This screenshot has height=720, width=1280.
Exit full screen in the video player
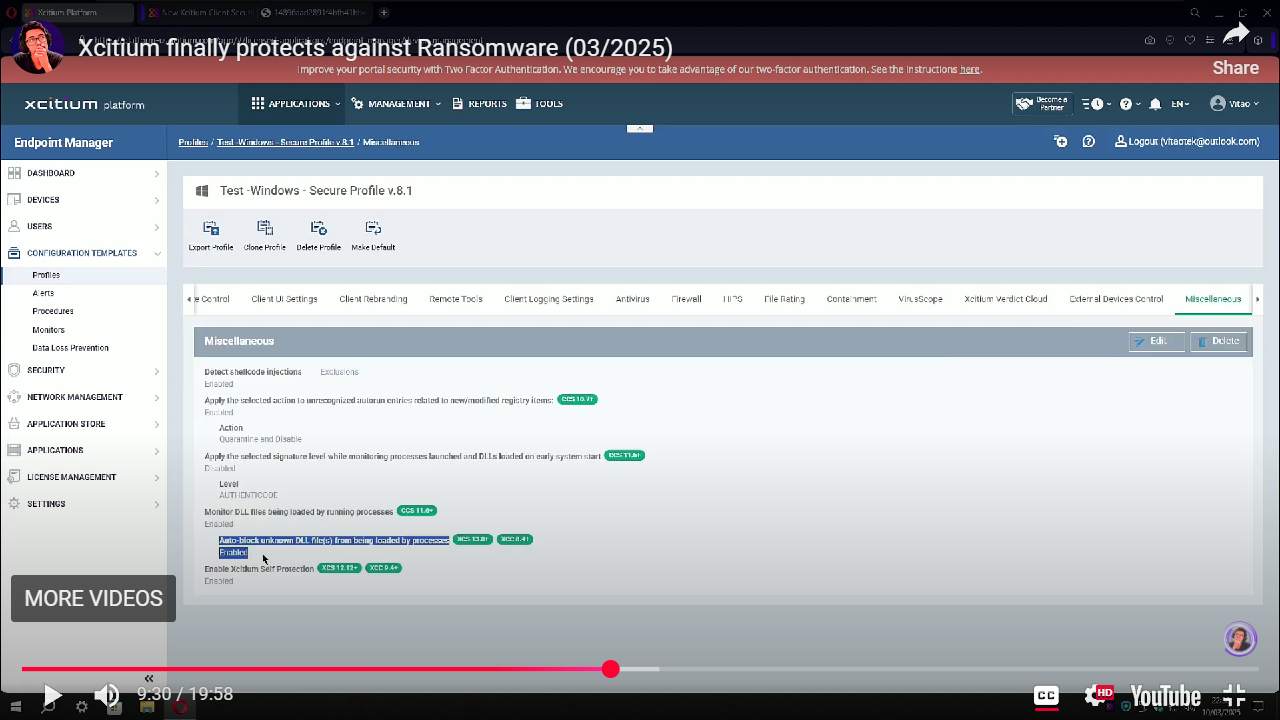1235,696
